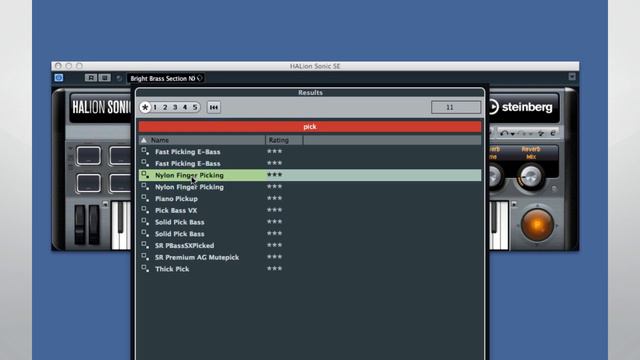Set star rating of Piano Pickup

tap(275, 198)
